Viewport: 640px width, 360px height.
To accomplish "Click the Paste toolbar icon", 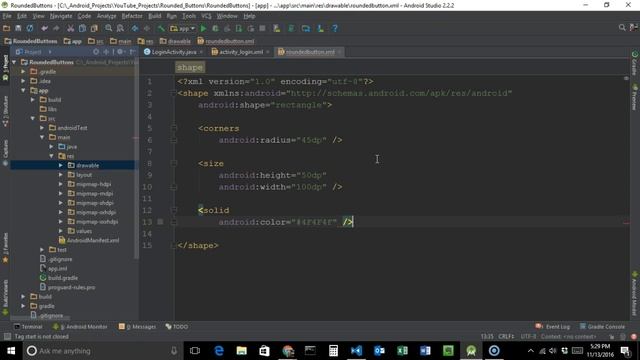I will (94, 28).
